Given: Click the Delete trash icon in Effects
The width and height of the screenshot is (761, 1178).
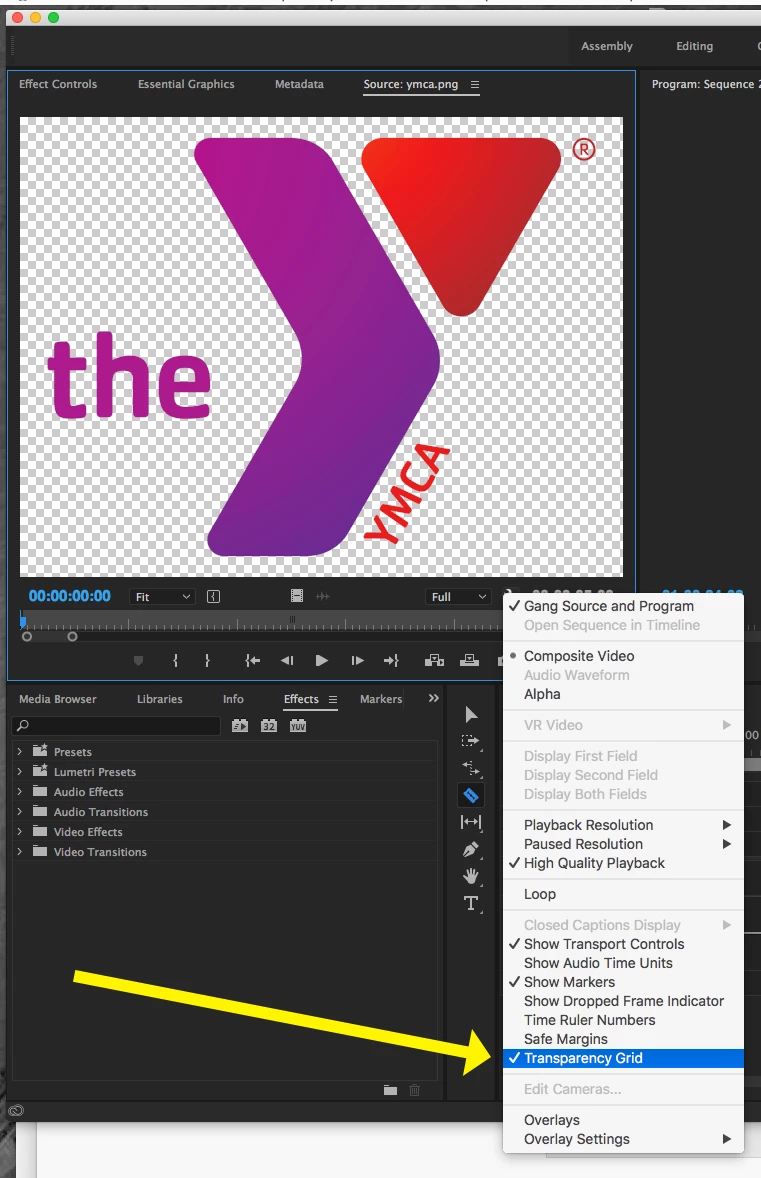Looking at the screenshot, I should click(x=415, y=1090).
